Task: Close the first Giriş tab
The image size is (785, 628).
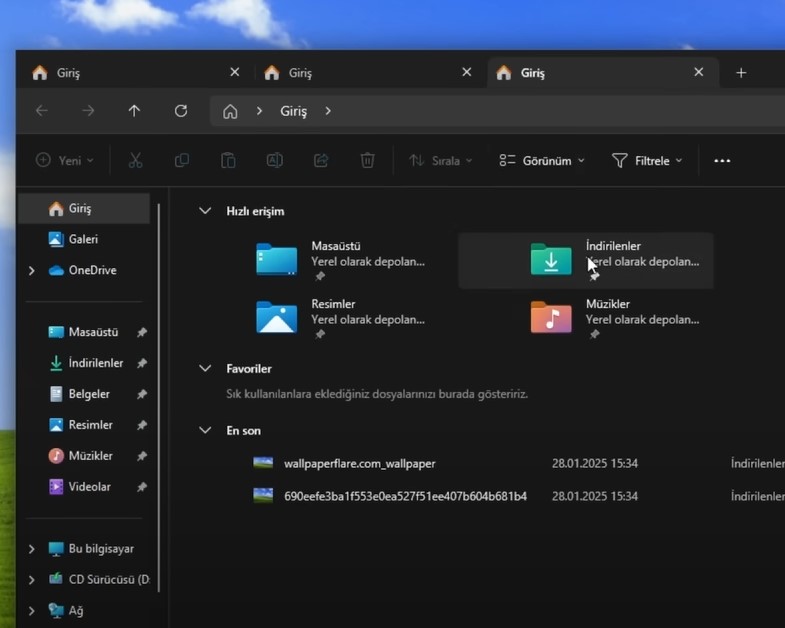Action: point(235,73)
